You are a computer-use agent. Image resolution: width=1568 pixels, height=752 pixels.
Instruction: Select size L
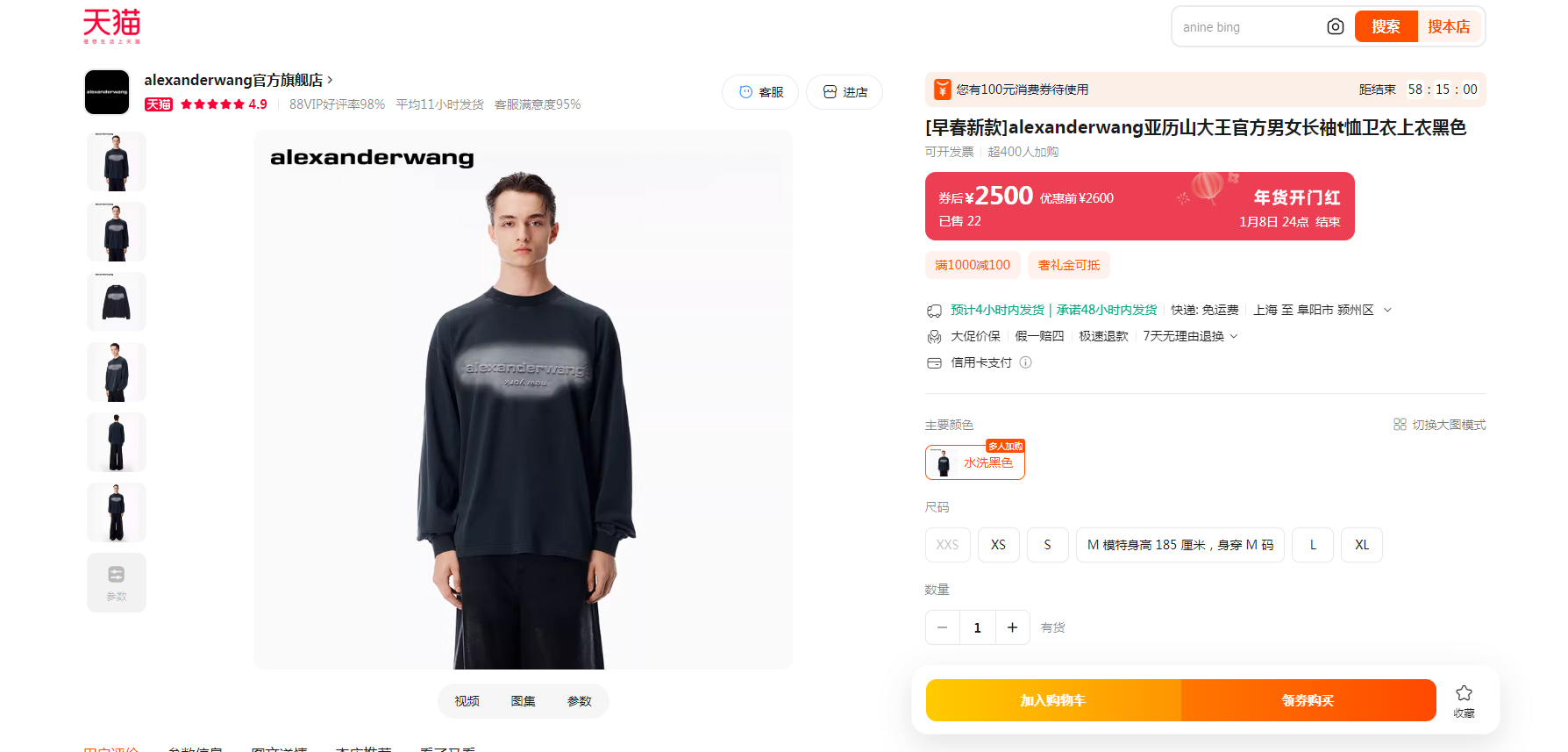1313,545
